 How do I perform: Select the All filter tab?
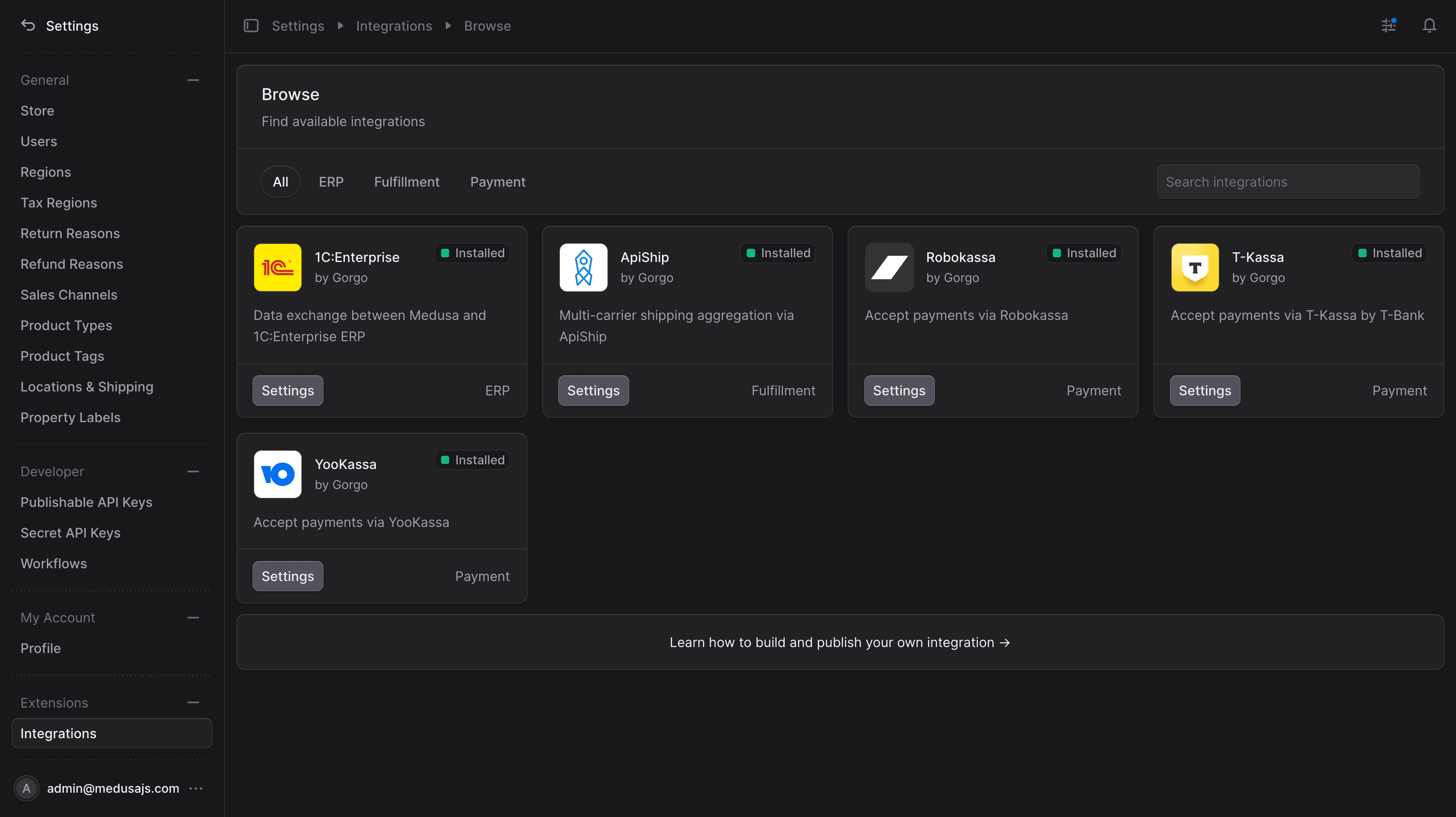[x=281, y=182]
